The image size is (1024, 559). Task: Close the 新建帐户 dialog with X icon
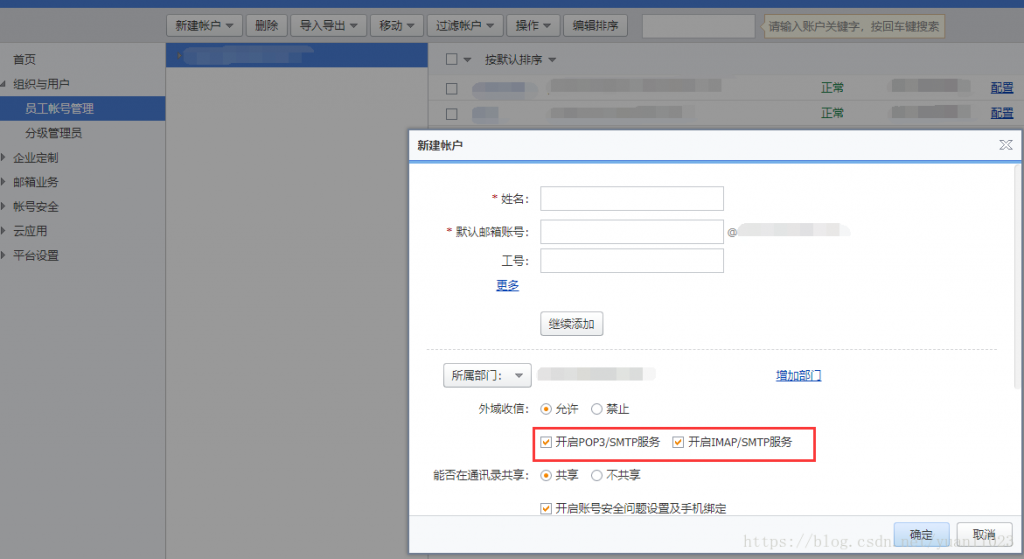pyautogui.click(x=1005, y=146)
